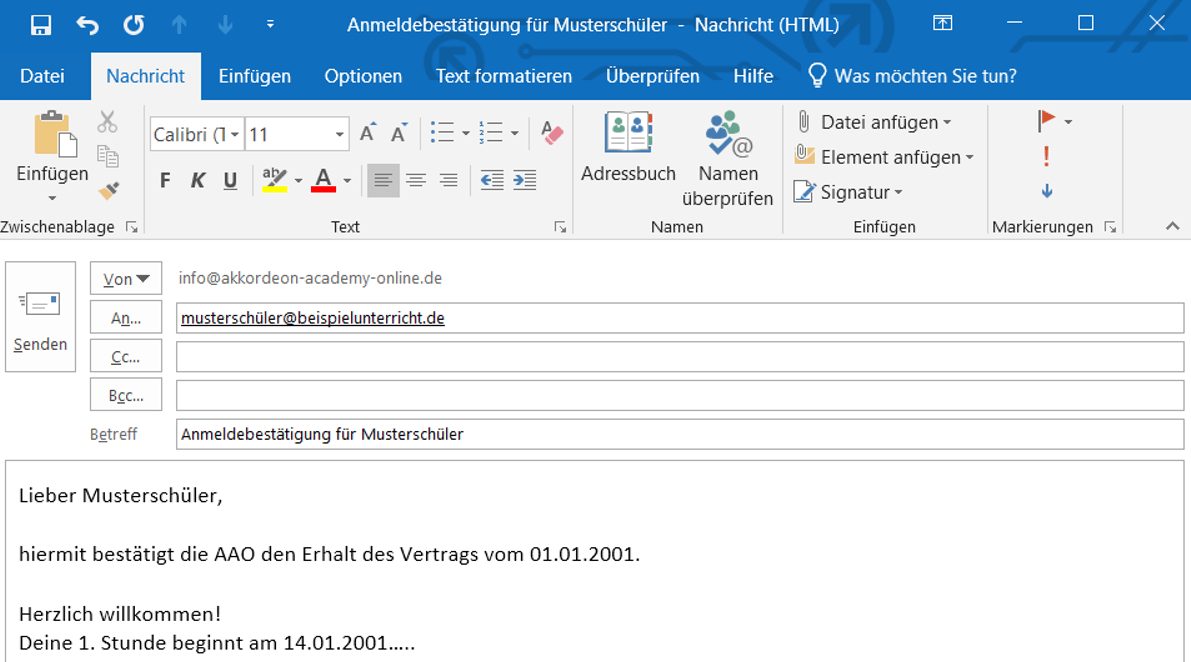The width and height of the screenshot is (1191, 662).
Task: Expand numbered list style options
Action: click(x=515, y=134)
